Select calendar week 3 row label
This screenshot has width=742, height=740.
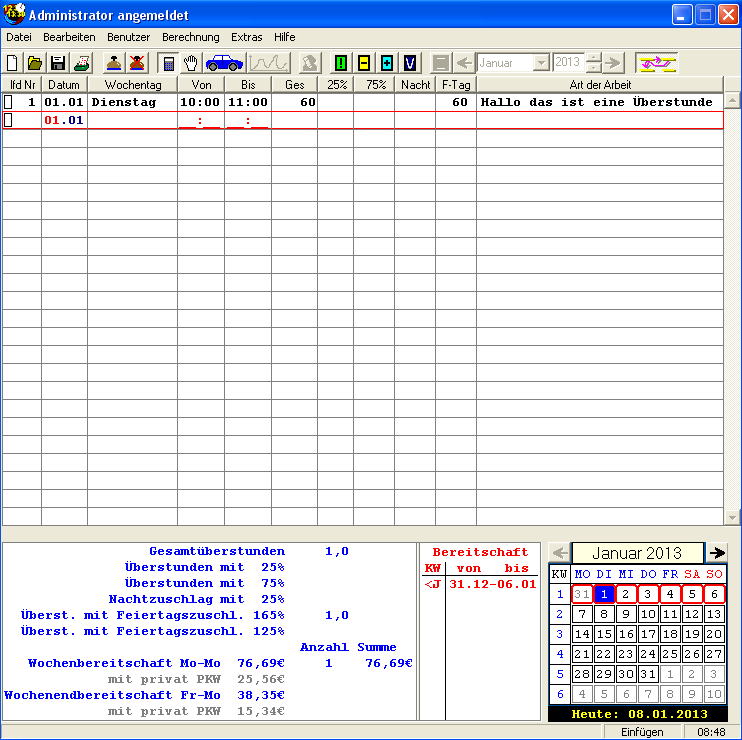tap(559, 634)
